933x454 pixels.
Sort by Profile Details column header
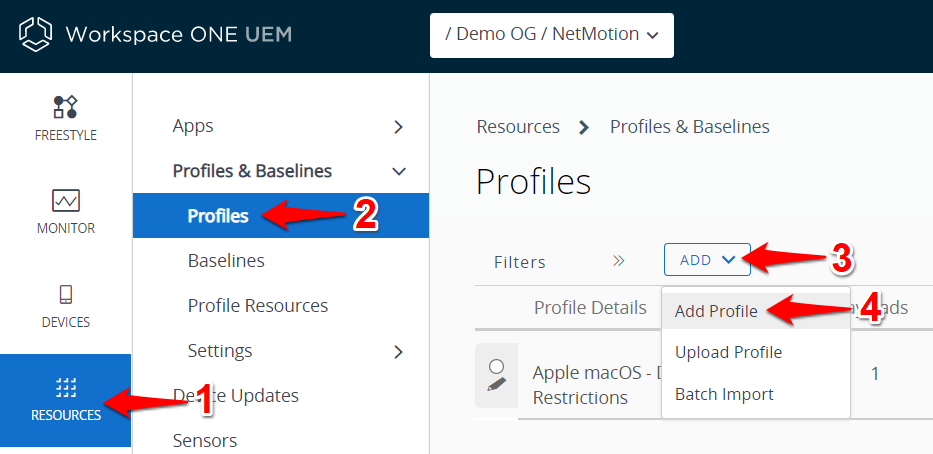590,308
